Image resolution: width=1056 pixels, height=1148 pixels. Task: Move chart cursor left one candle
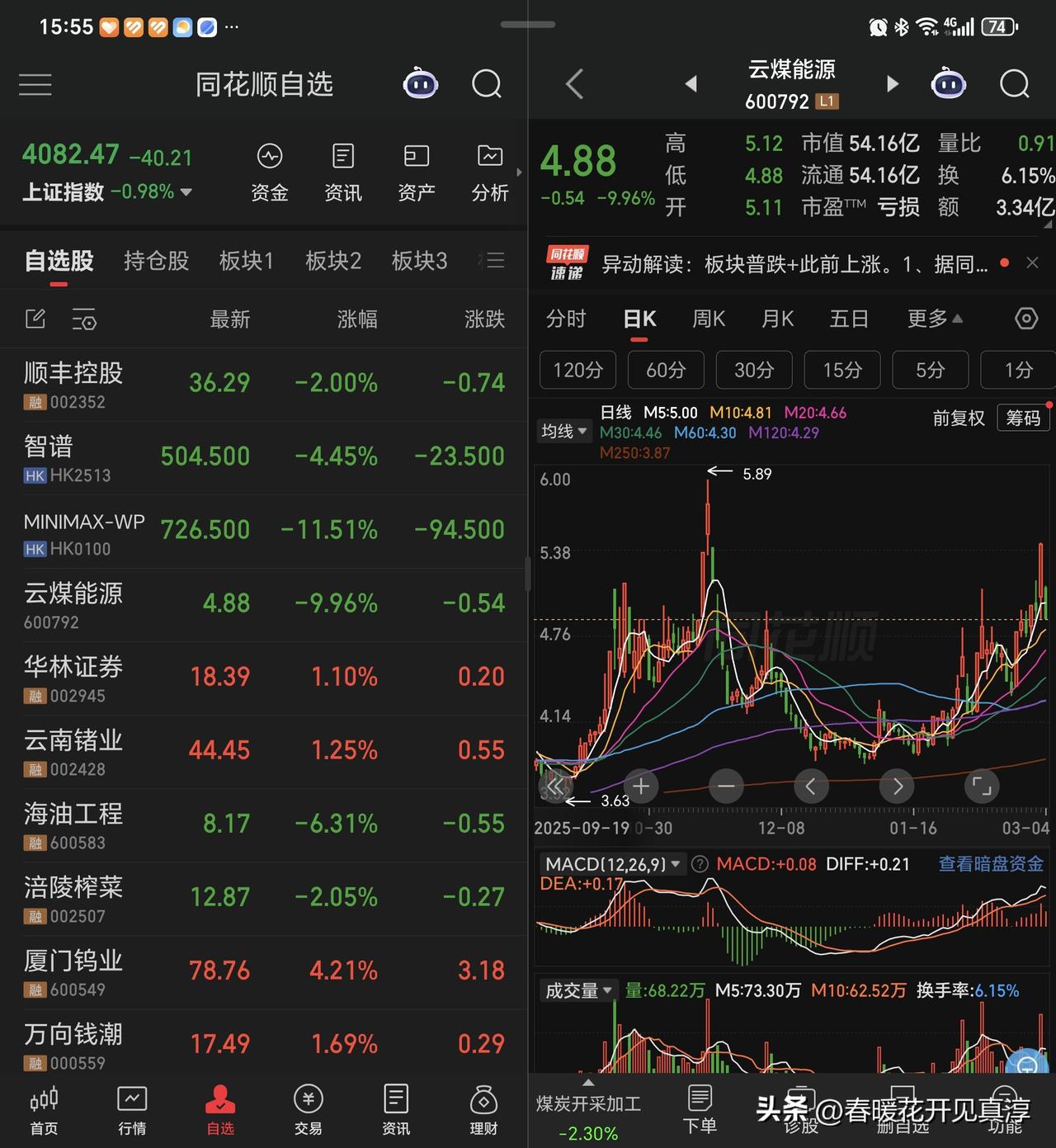[811, 787]
